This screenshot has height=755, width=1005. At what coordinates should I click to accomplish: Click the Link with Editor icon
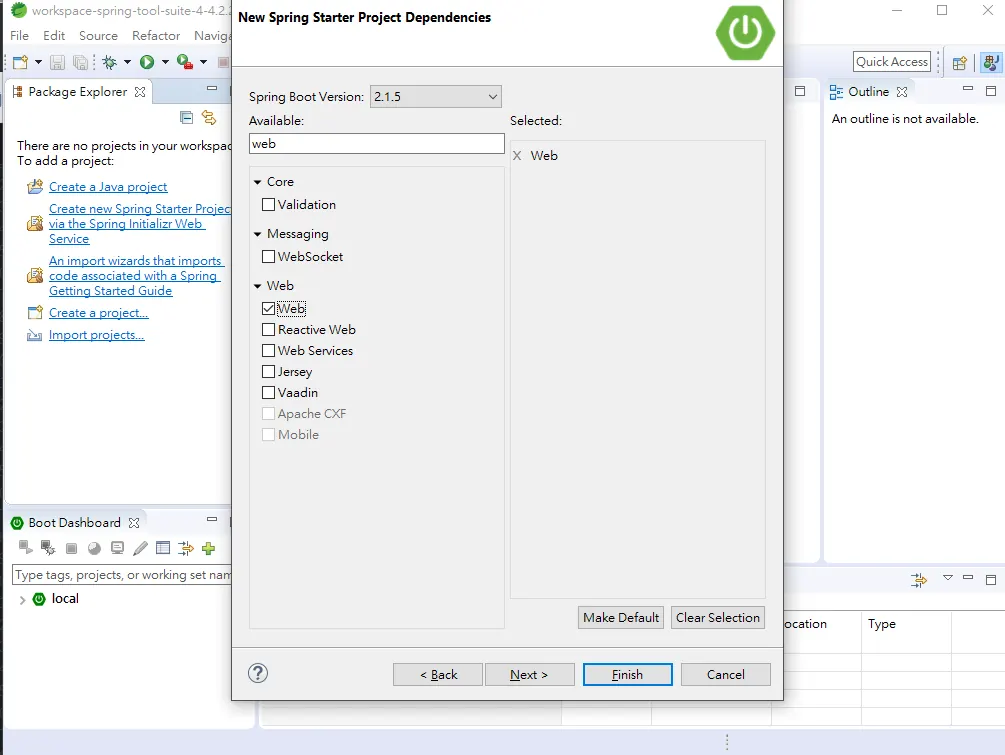(x=208, y=117)
